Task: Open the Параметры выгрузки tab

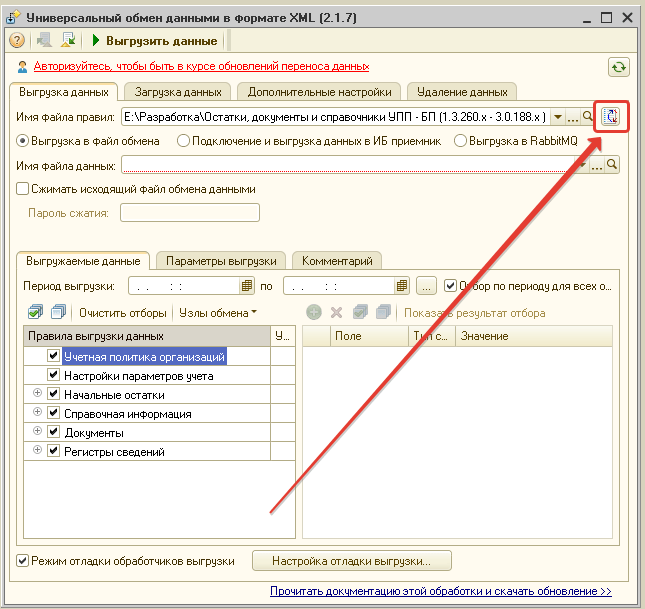Action: click(x=222, y=261)
